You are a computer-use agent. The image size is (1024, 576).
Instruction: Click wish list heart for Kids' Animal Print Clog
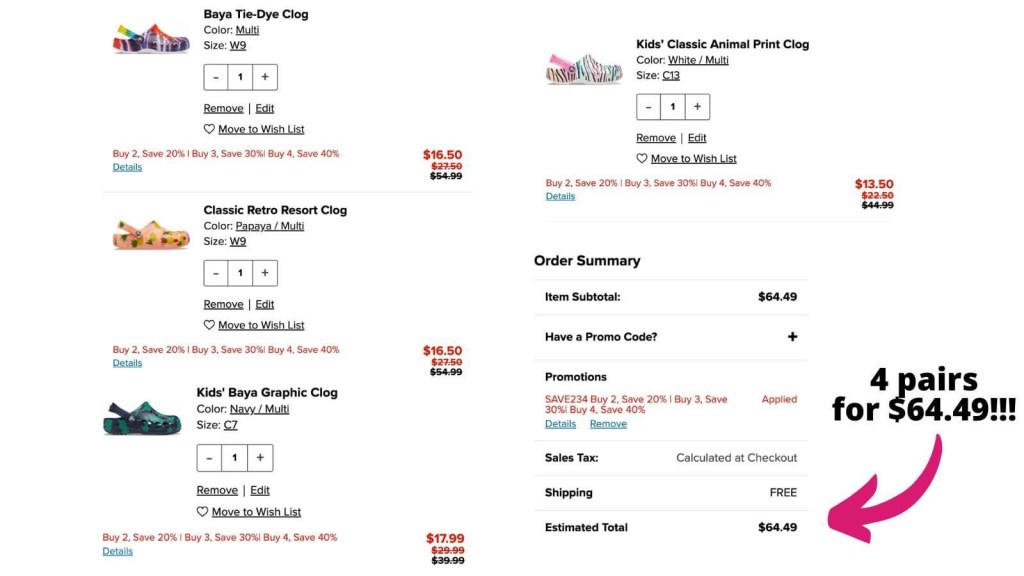[x=642, y=159]
